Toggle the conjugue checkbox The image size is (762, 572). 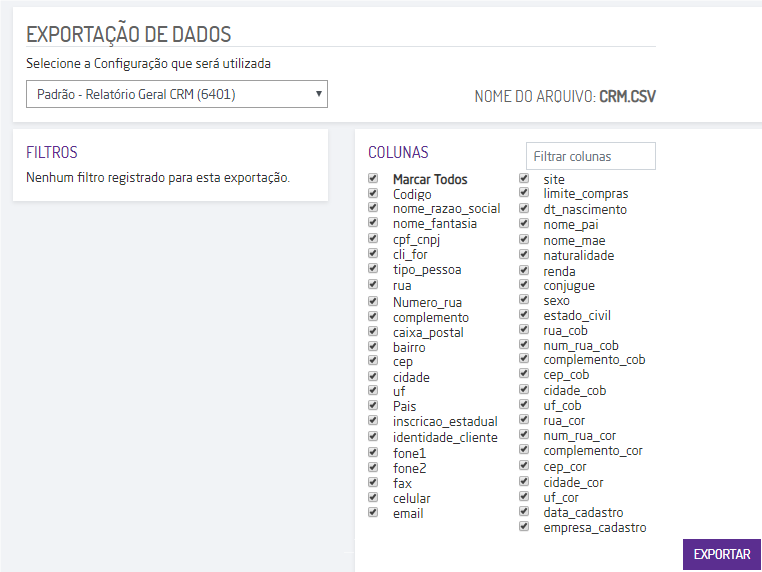tap(524, 284)
